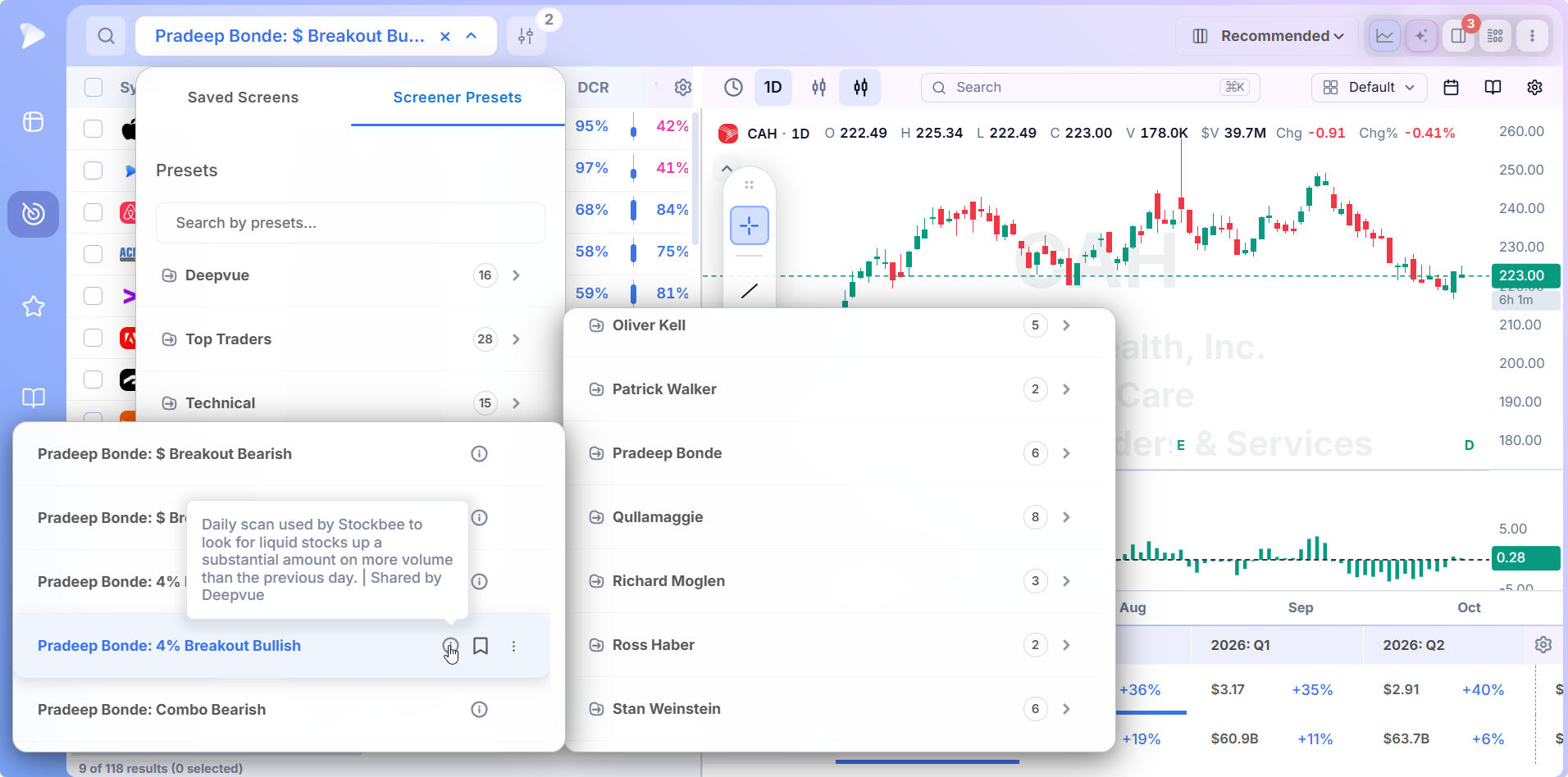Collapse the screen selector chevron
1568x777 pixels.
coord(472,36)
